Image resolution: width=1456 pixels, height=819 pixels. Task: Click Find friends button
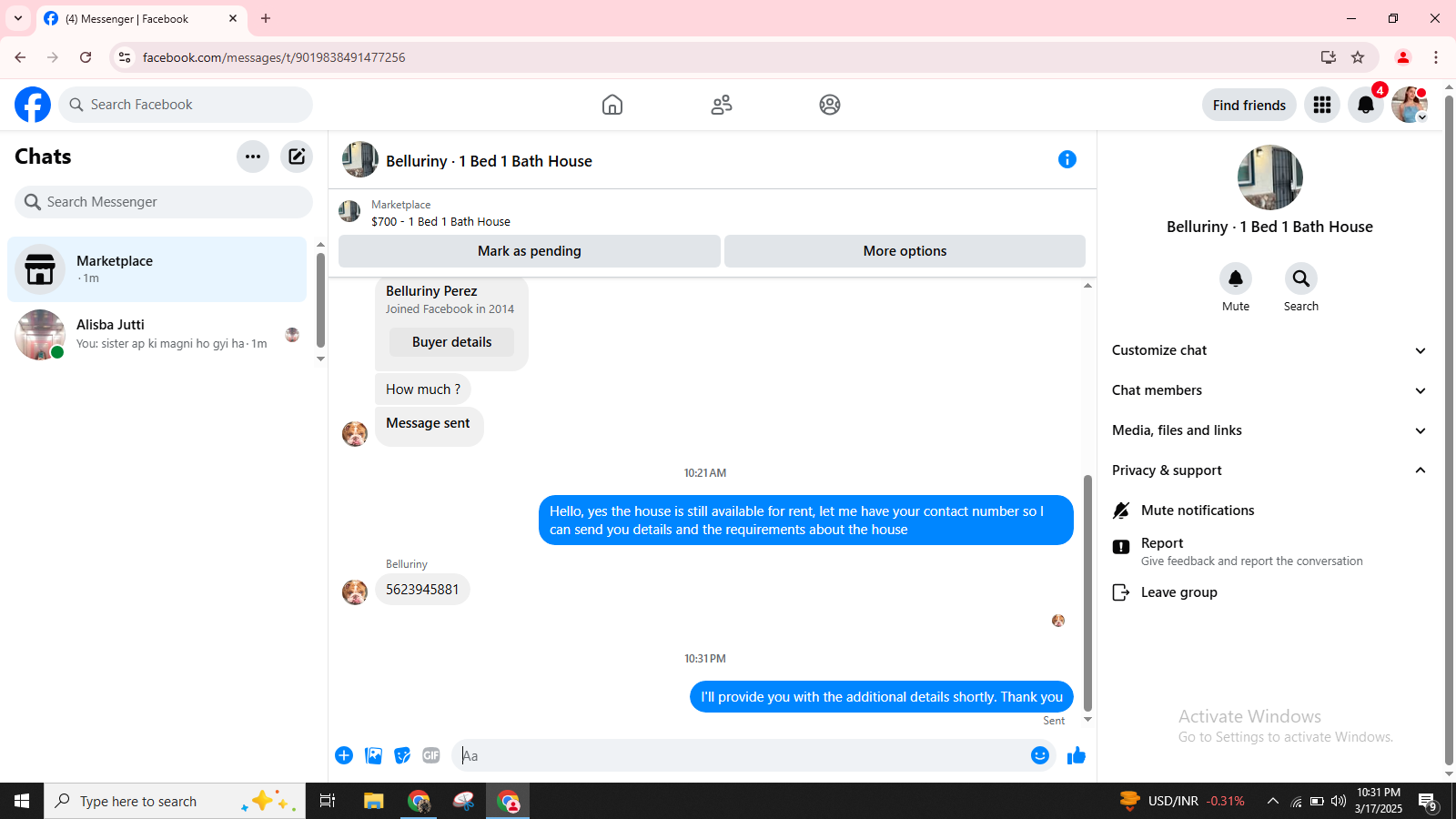pyautogui.click(x=1249, y=105)
